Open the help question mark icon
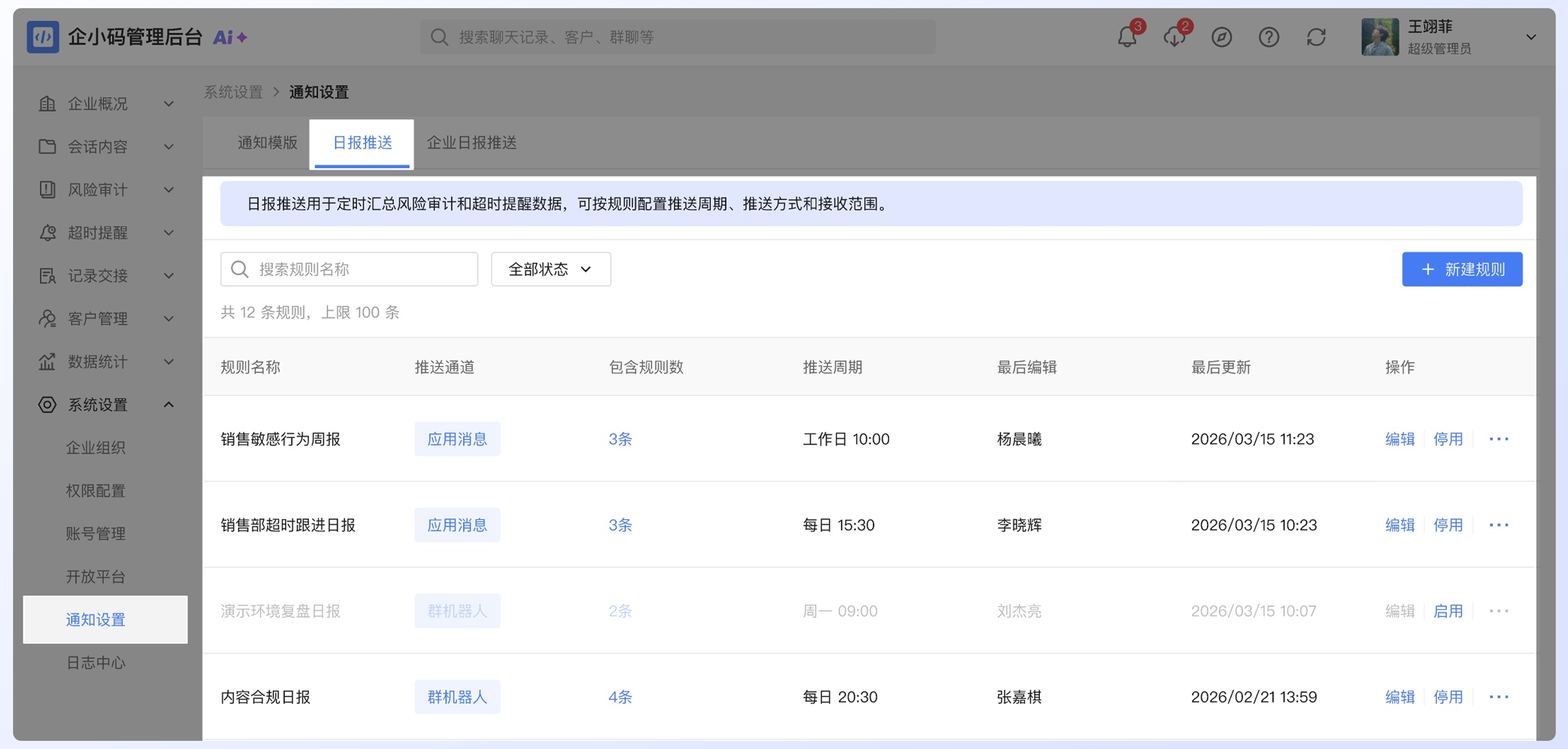Image resolution: width=1568 pixels, height=749 pixels. click(x=1269, y=37)
